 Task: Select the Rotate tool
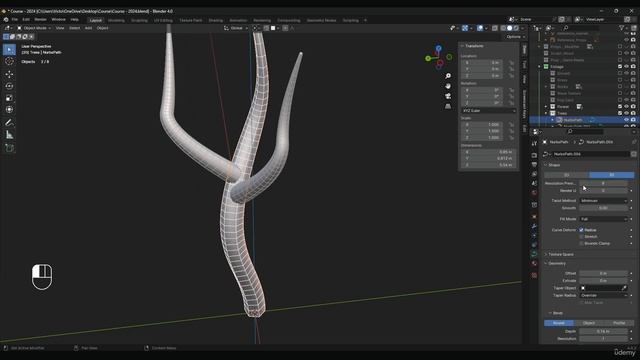[9, 86]
